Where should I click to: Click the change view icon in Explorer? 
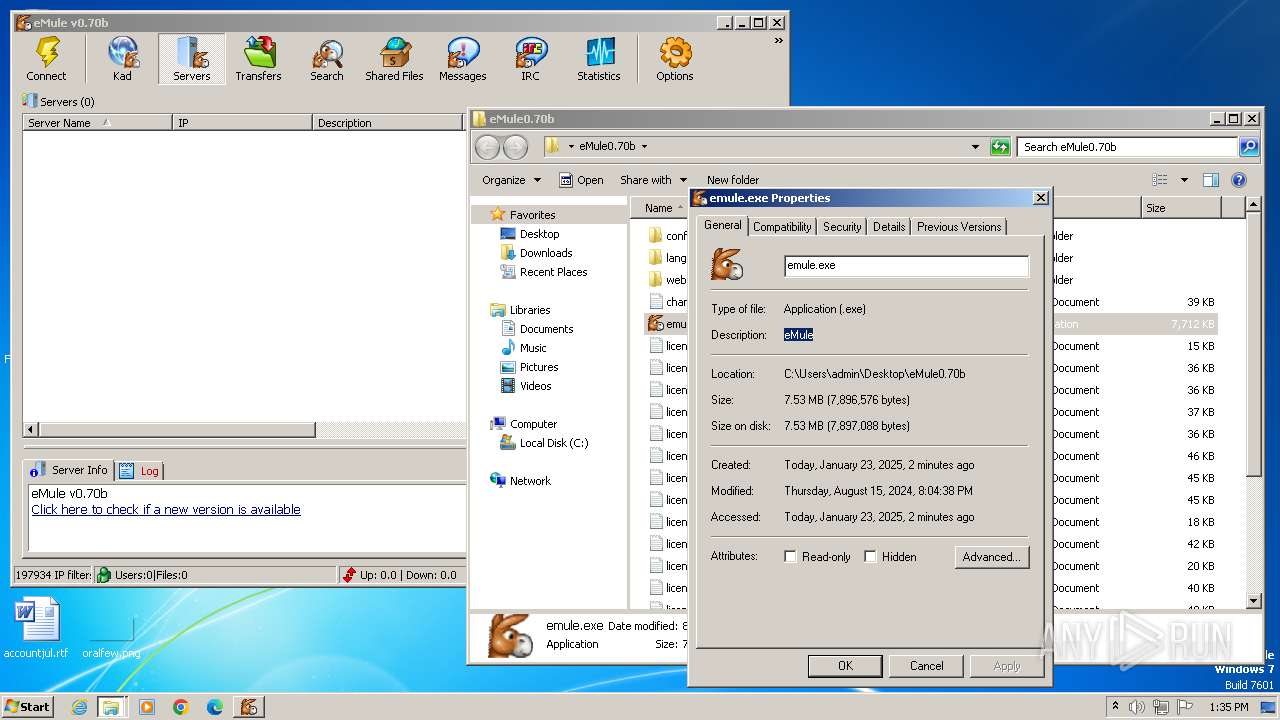tap(1160, 180)
